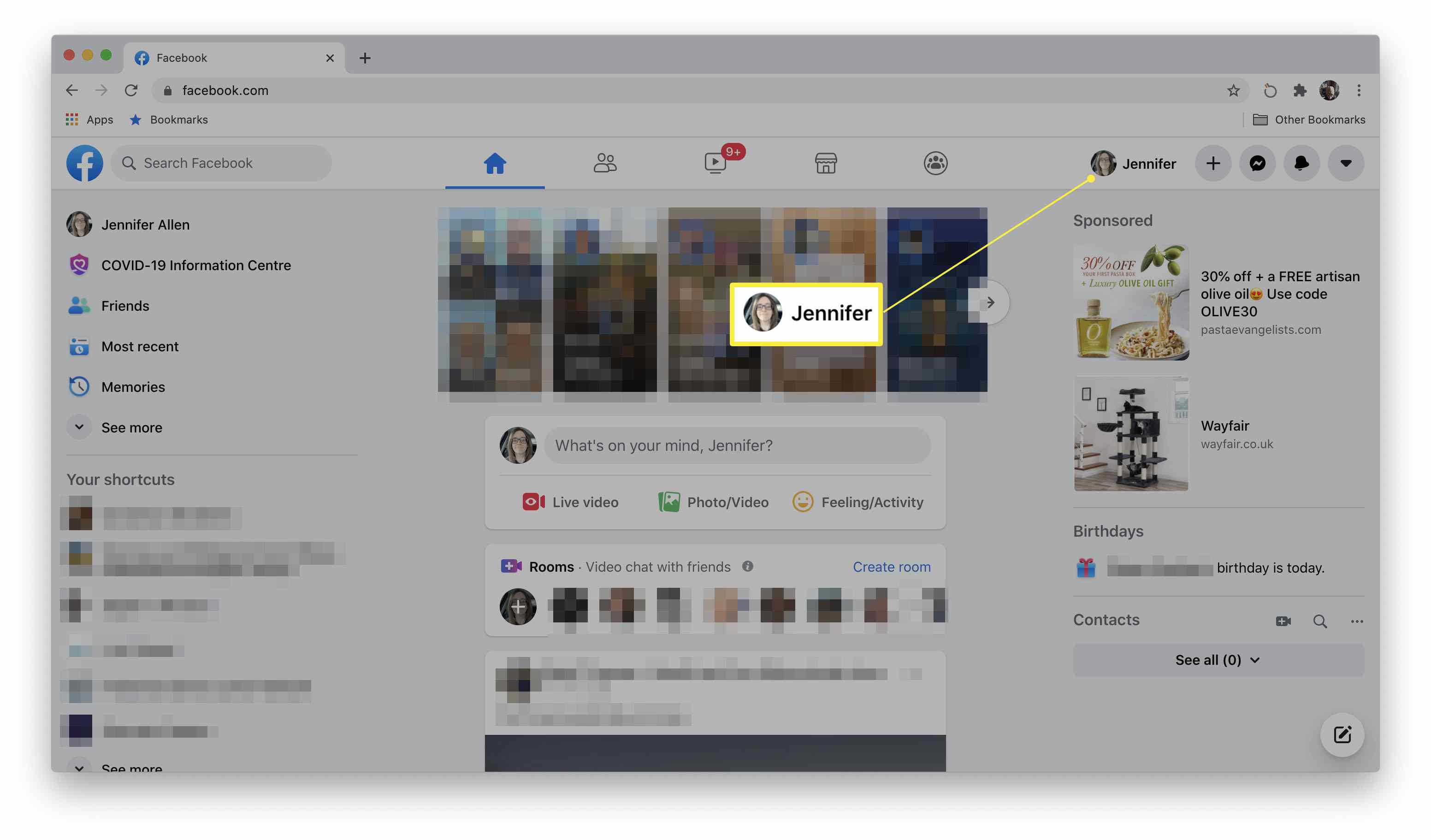Click the birthday gift icon

tap(1086, 568)
